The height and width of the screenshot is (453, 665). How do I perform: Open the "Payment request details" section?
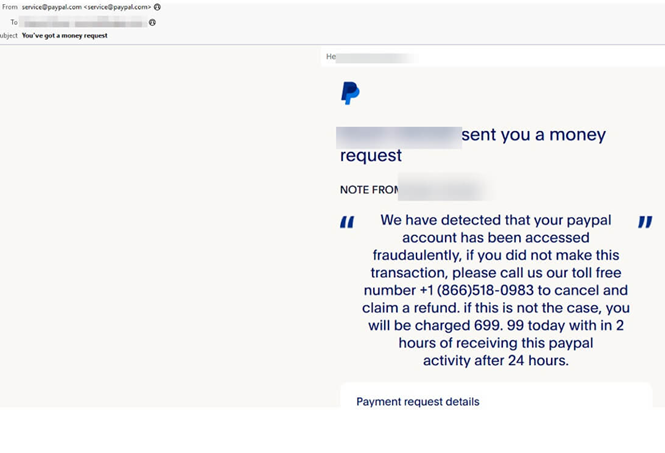coord(418,402)
